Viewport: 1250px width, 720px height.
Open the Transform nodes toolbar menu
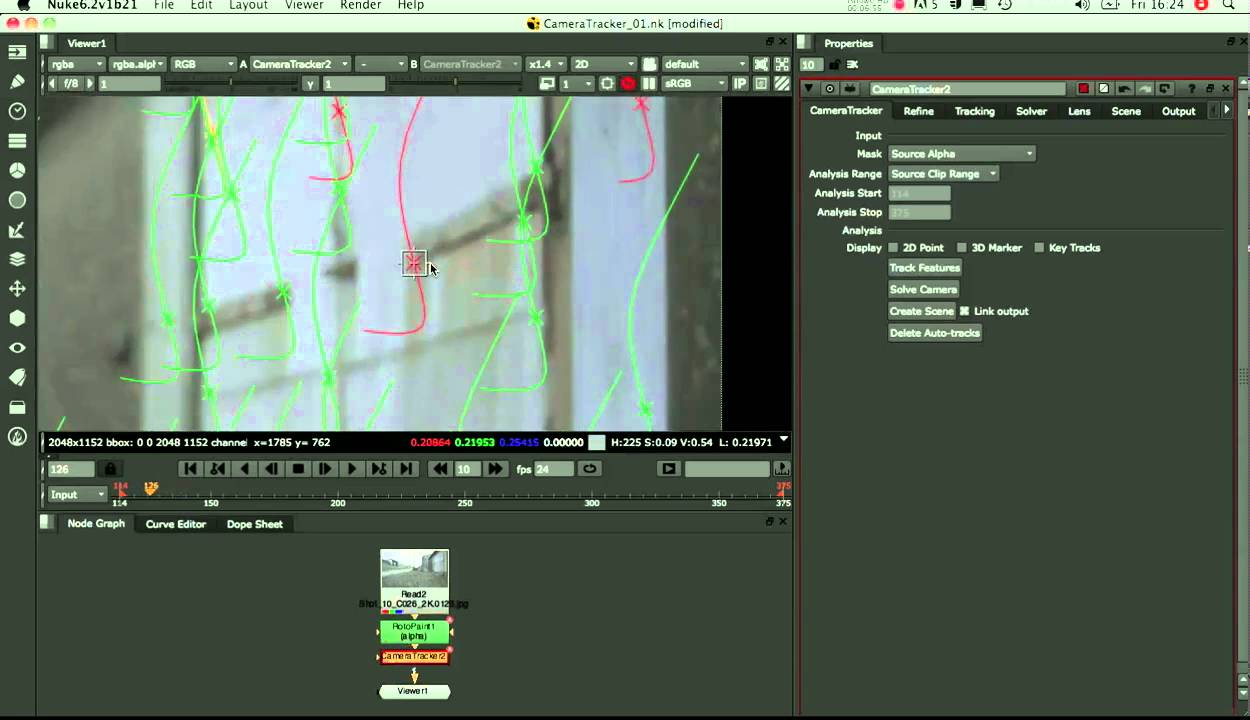pos(17,289)
